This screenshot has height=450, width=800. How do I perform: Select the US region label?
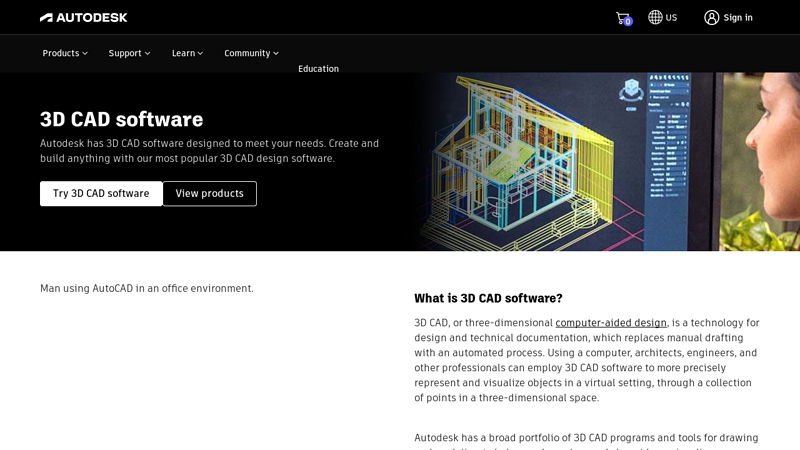click(x=671, y=17)
